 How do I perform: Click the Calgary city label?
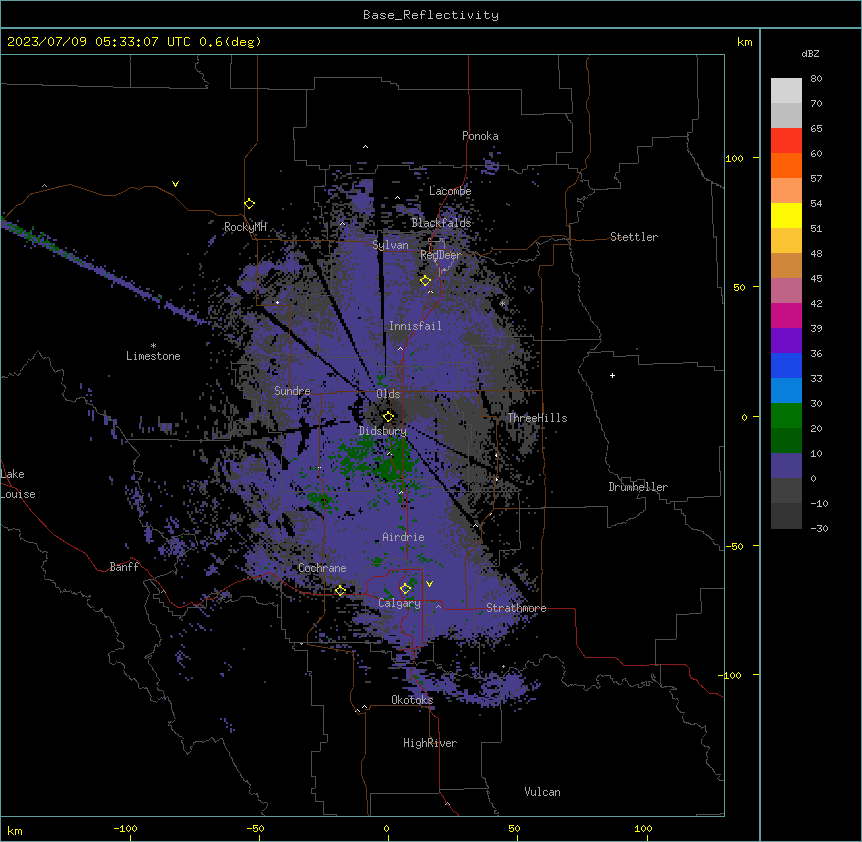point(399,603)
